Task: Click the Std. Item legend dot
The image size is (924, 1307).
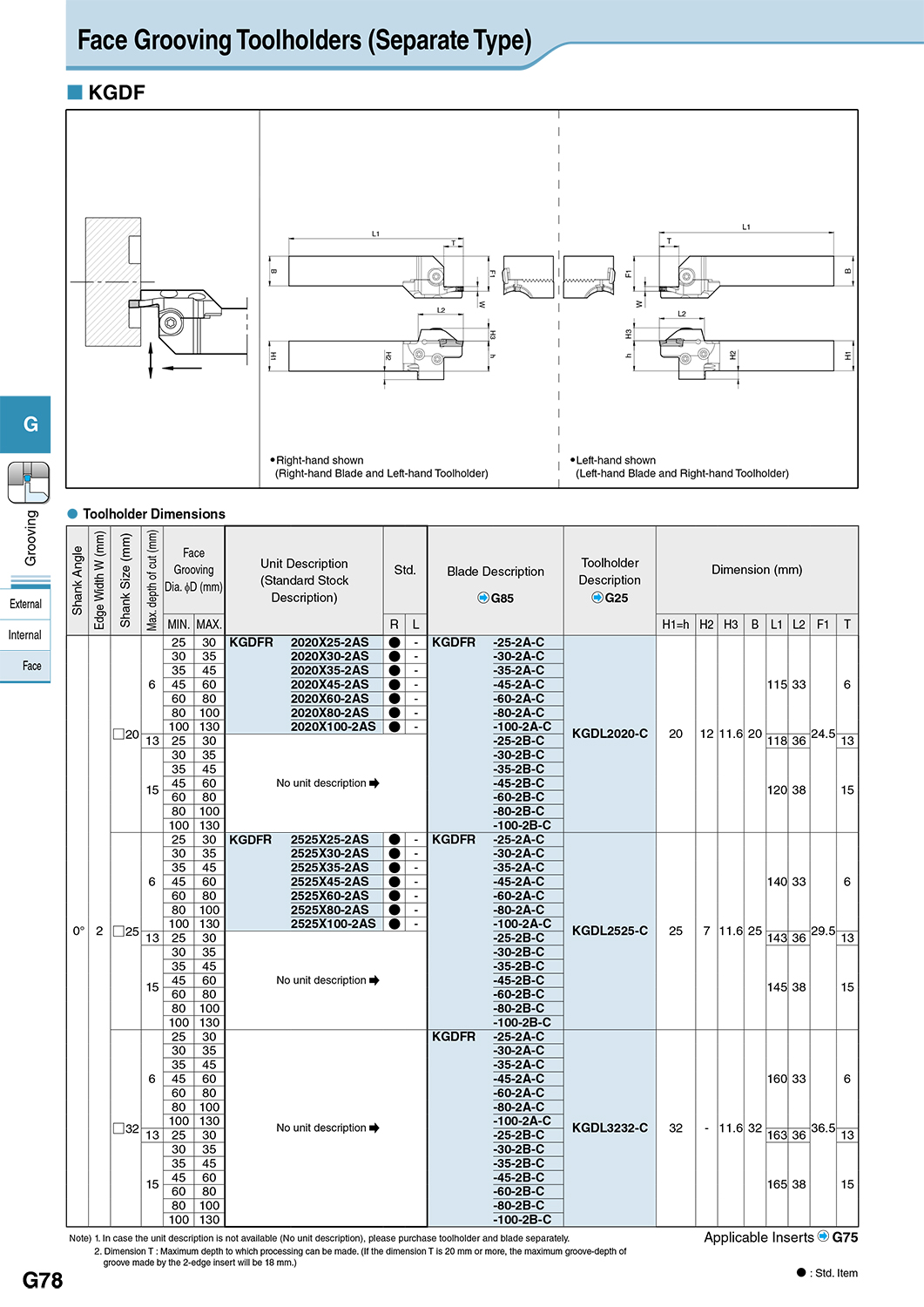Action: click(801, 1272)
